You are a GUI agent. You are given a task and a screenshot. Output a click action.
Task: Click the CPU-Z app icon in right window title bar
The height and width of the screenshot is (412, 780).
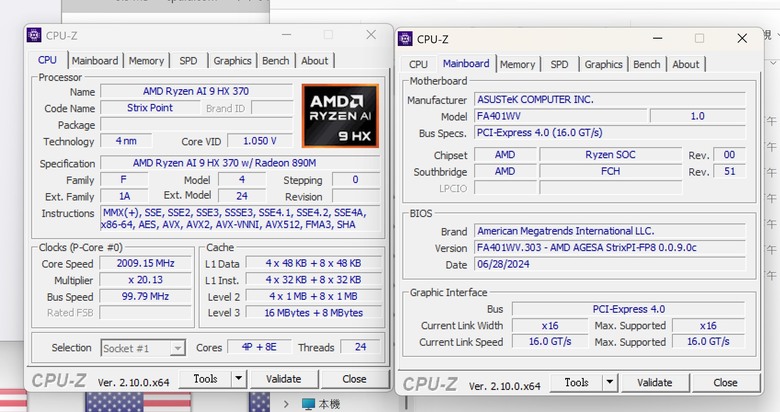405,39
